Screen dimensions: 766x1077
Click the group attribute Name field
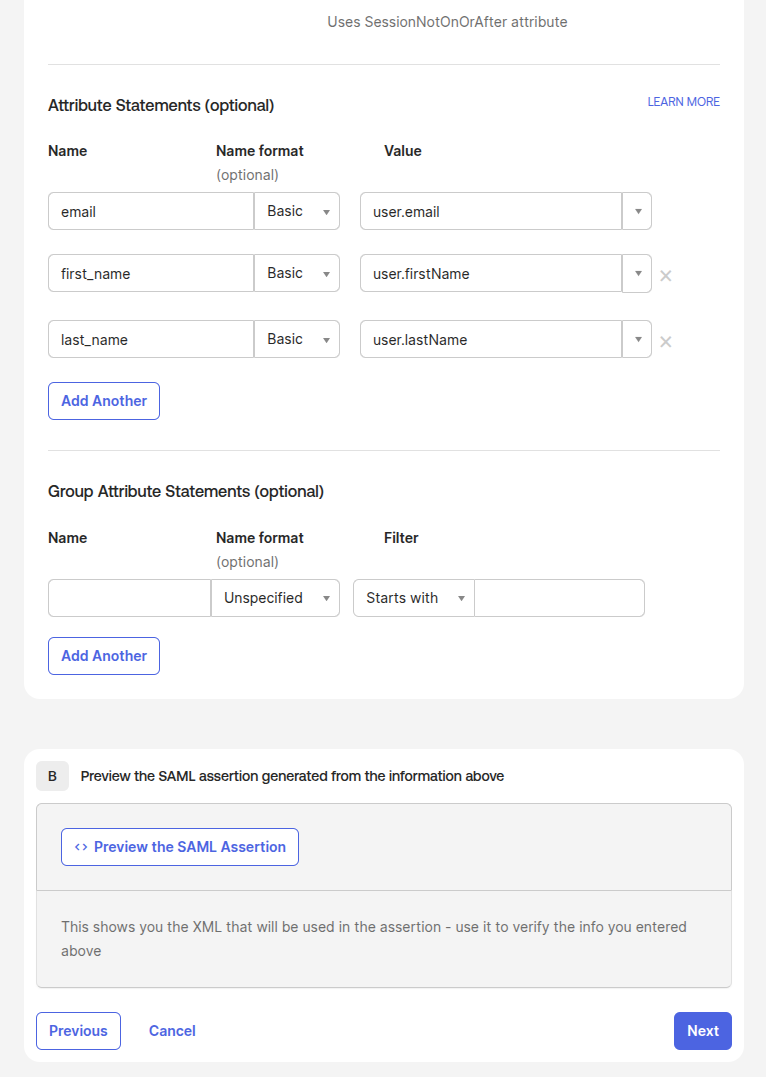click(129, 598)
